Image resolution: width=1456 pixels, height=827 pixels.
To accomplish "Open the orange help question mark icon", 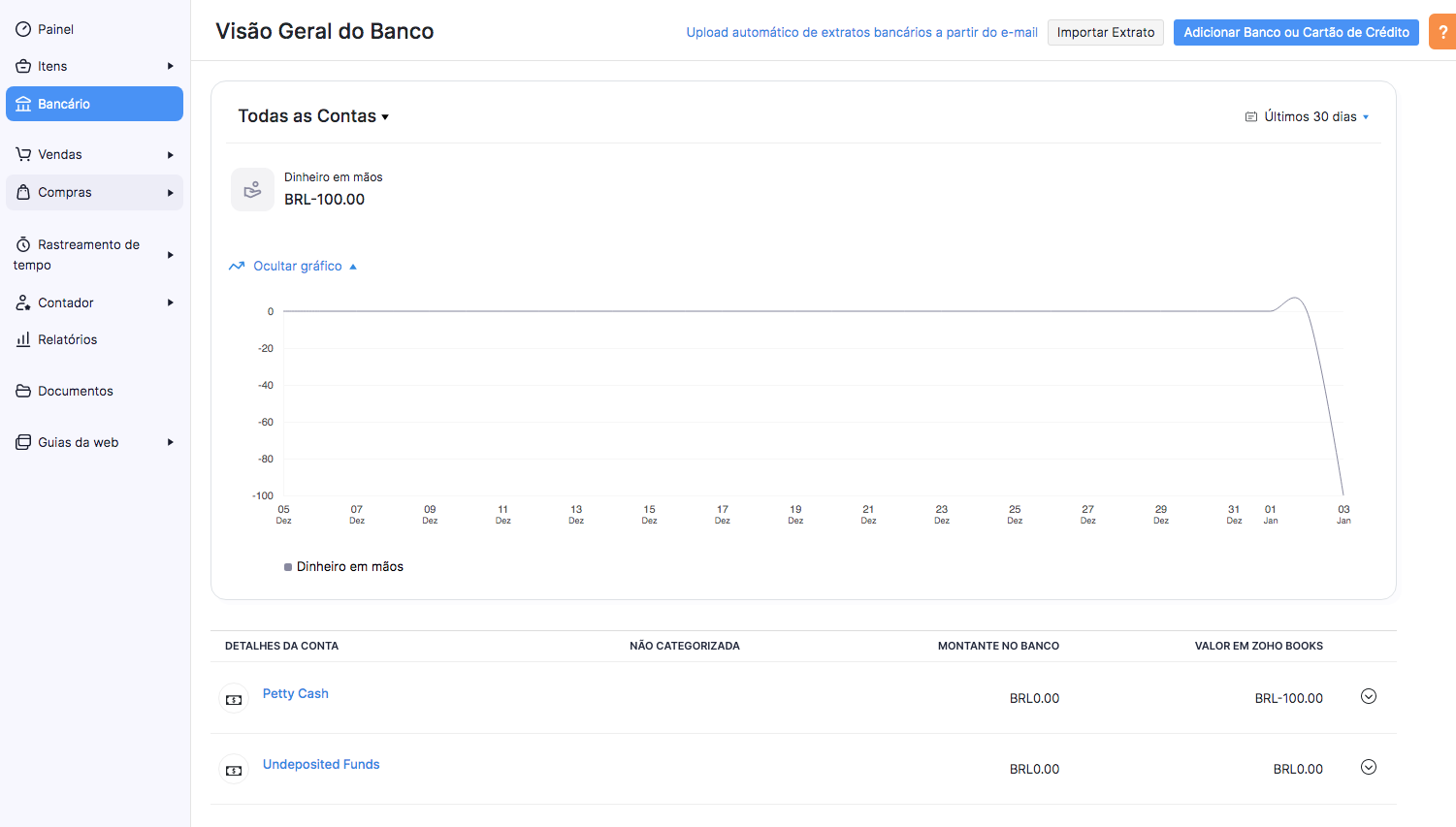I will (1442, 33).
